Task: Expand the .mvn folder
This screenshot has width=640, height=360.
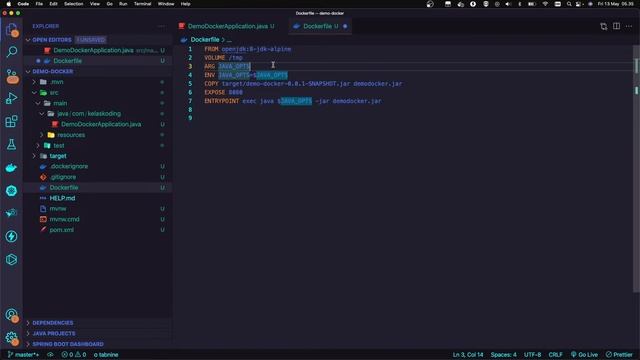Action: [34, 82]
